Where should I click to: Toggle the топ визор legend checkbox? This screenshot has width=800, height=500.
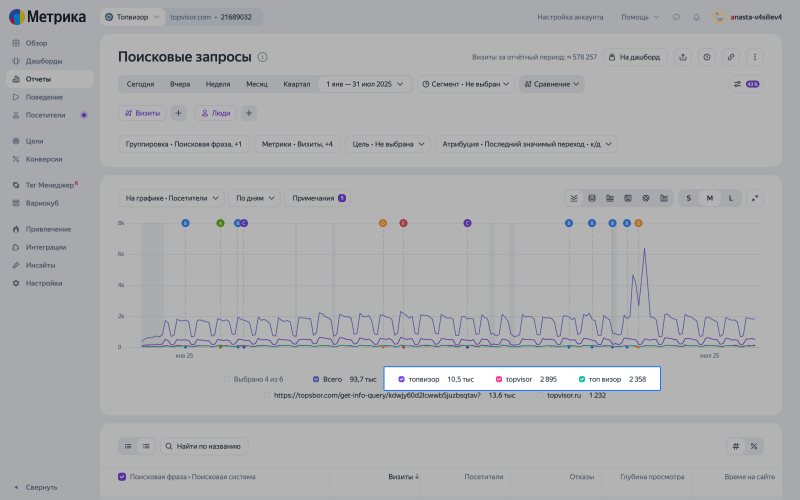[x=582, y=379]
